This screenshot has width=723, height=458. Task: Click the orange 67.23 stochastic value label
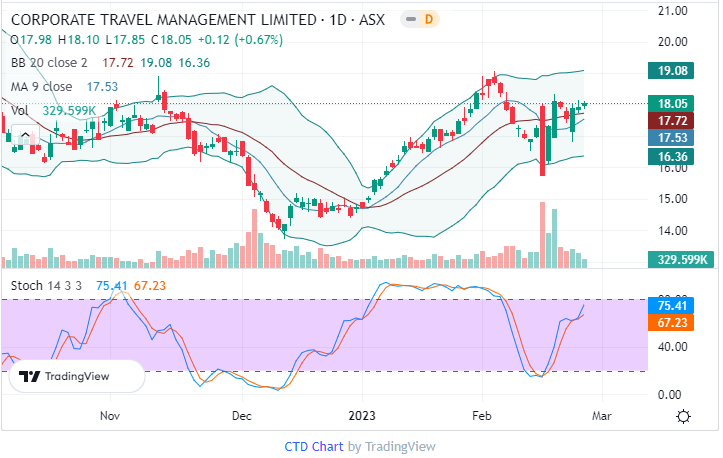pyautogui.click(x=679, y=322)
